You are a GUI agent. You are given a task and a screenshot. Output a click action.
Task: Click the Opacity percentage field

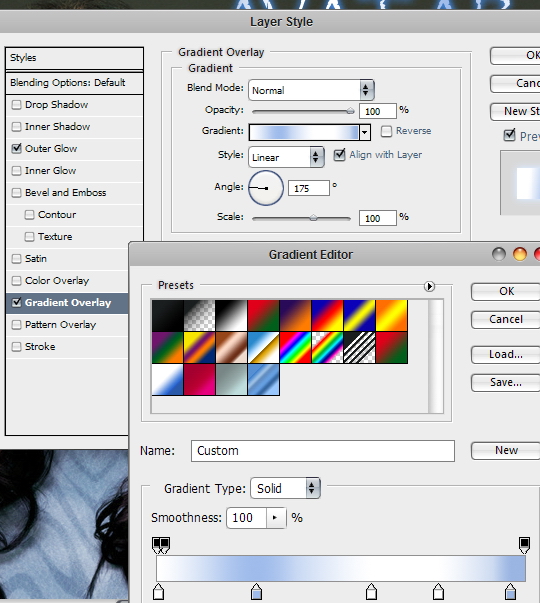(377, 111)
